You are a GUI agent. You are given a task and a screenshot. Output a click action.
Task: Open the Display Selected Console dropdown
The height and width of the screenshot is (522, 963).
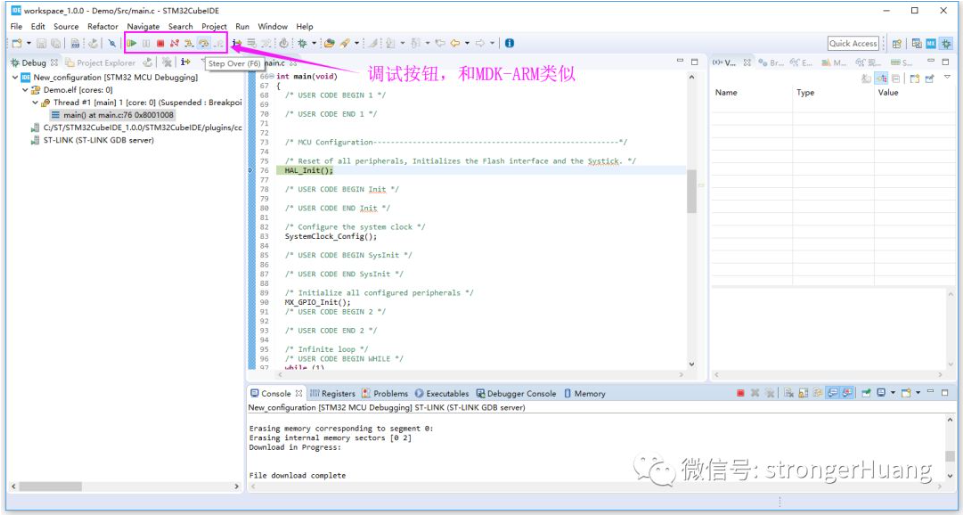892,392
